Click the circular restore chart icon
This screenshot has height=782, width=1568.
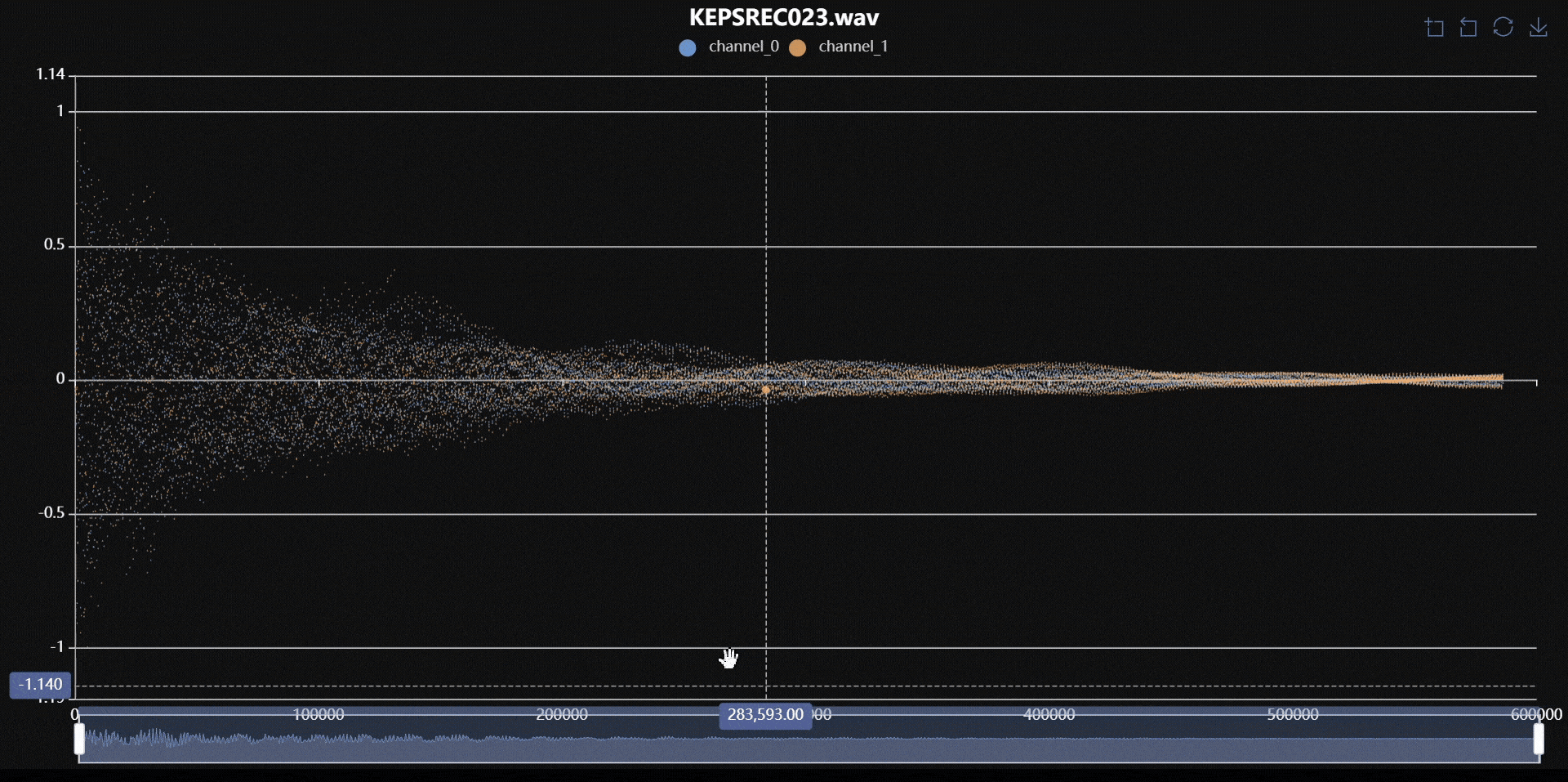(1503, 27)
